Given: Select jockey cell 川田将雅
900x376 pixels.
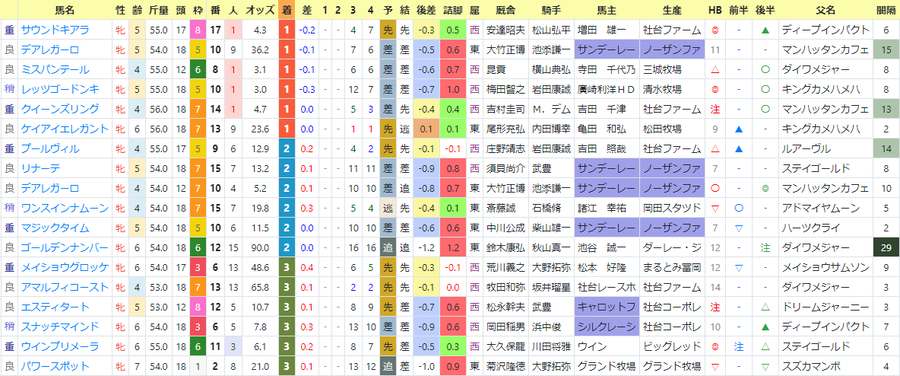Looking at the screenshot, I should coord(551,347).
